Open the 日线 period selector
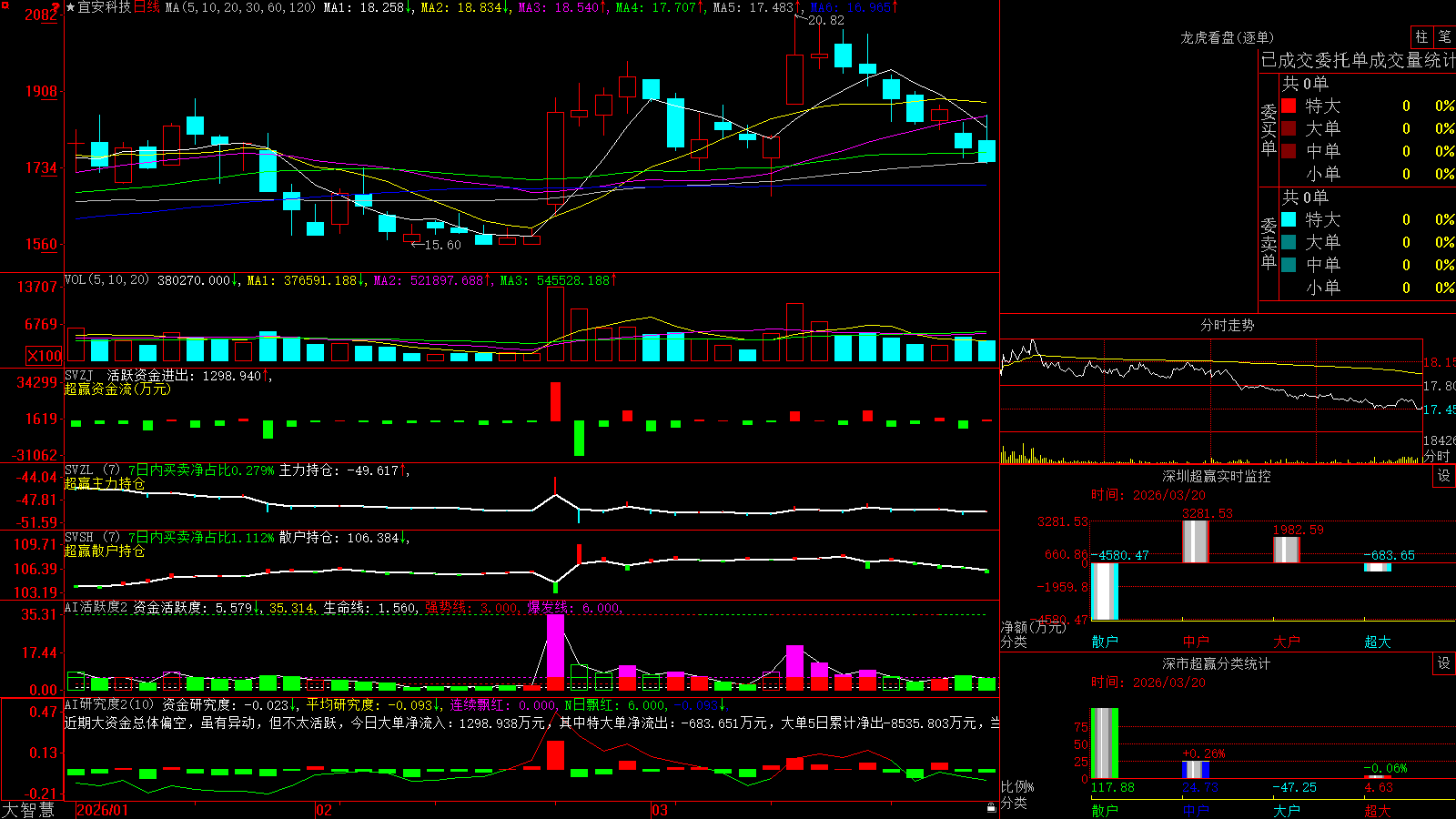Screen dimensions: 1456x819 (x=147, y=7)
